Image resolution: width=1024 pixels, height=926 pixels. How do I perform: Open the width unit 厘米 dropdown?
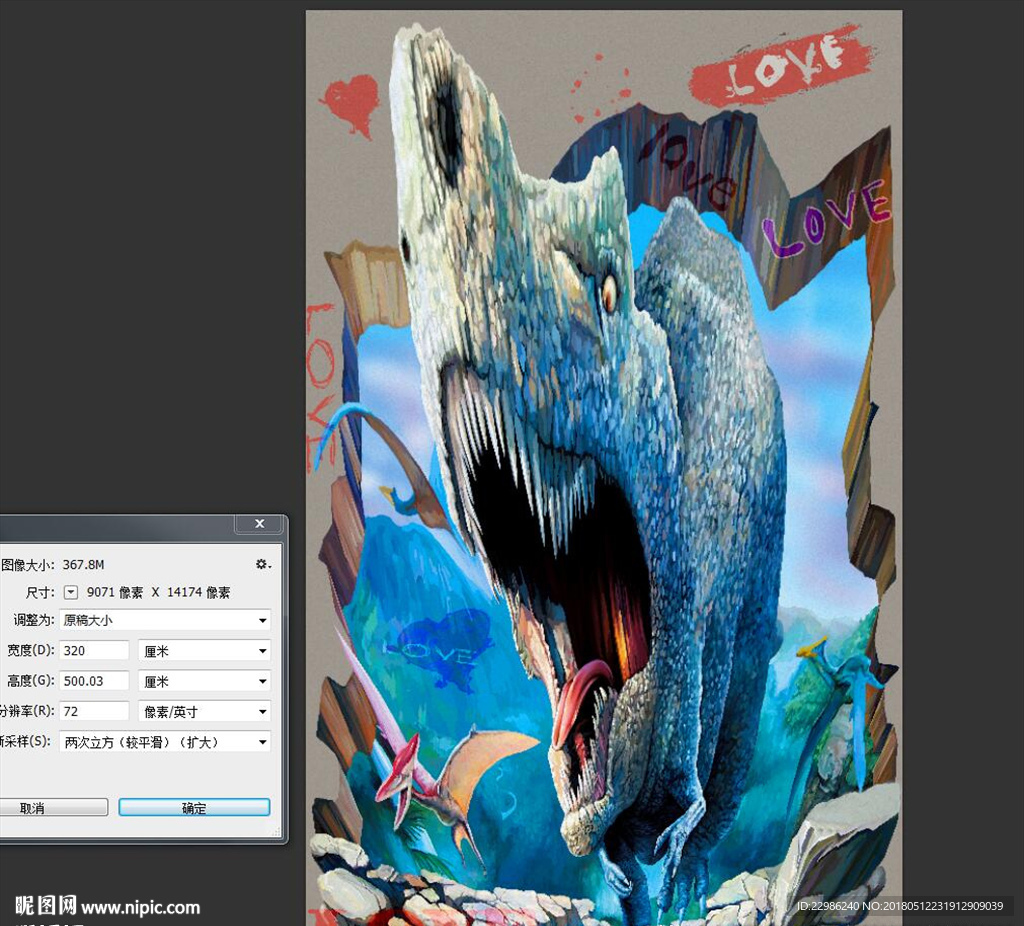click(204, 651)
